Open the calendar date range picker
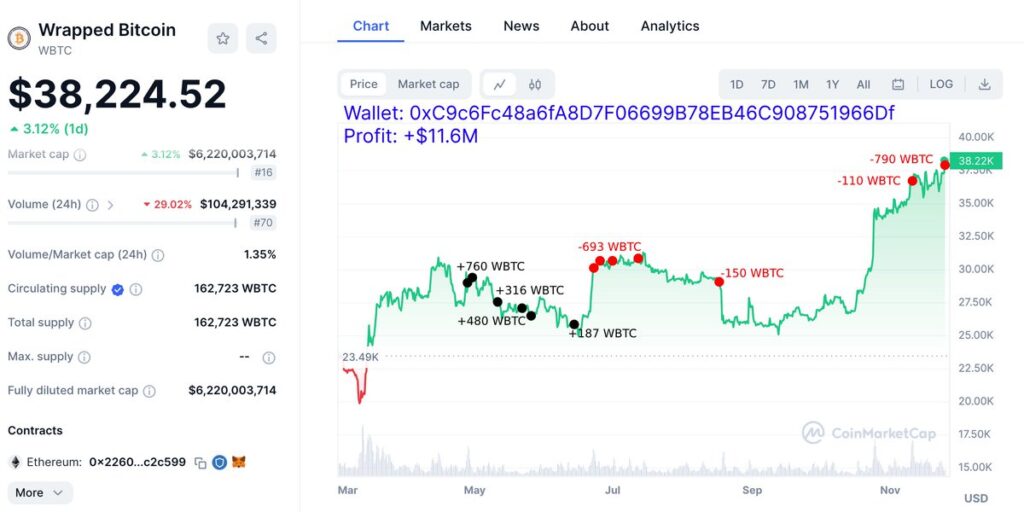 pos(898,85)
